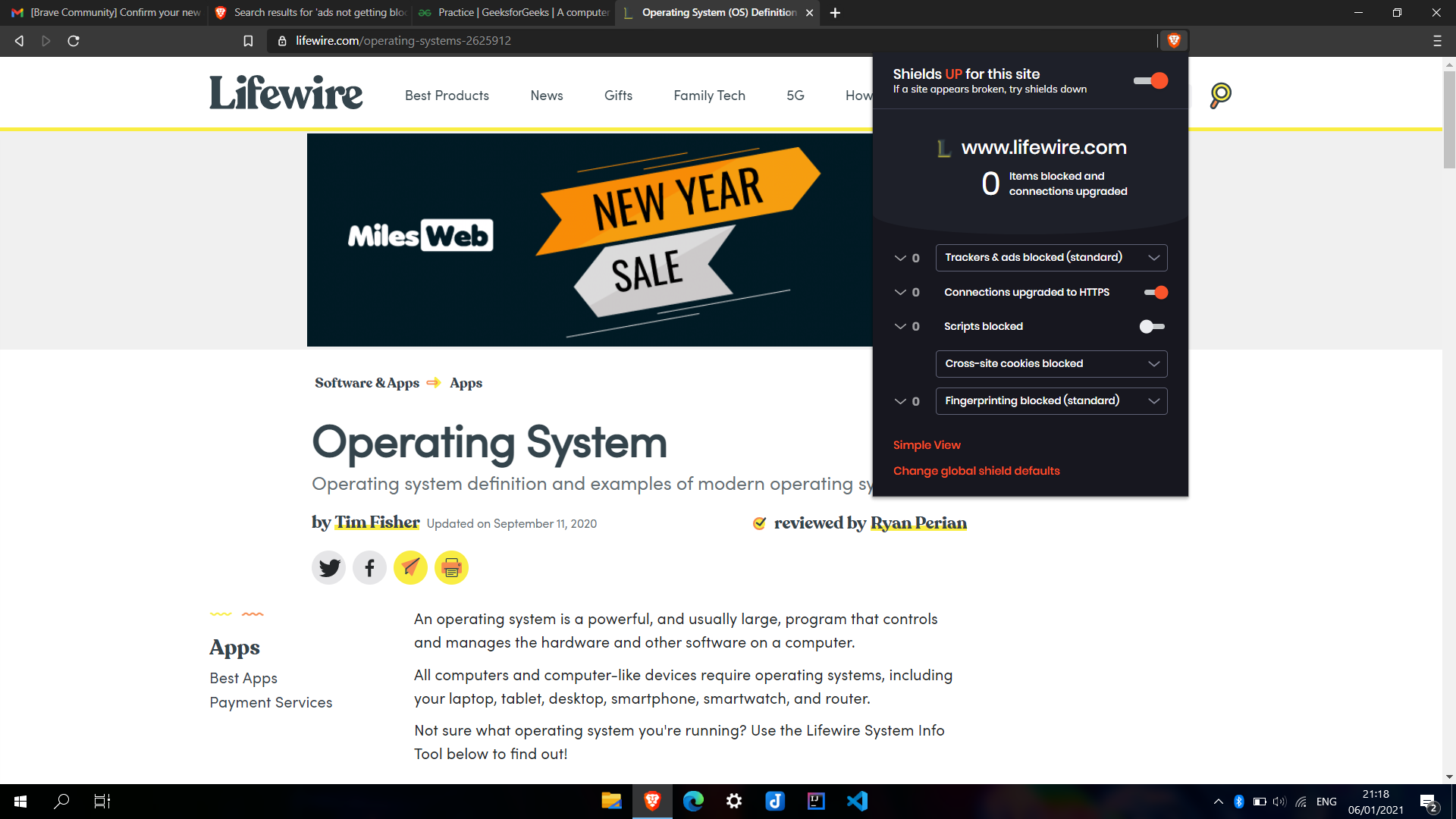Disable Connections upgraded to HTTPS toggle
The height and width of the screenshot is (819, 1456).
tap(1156, 292)
